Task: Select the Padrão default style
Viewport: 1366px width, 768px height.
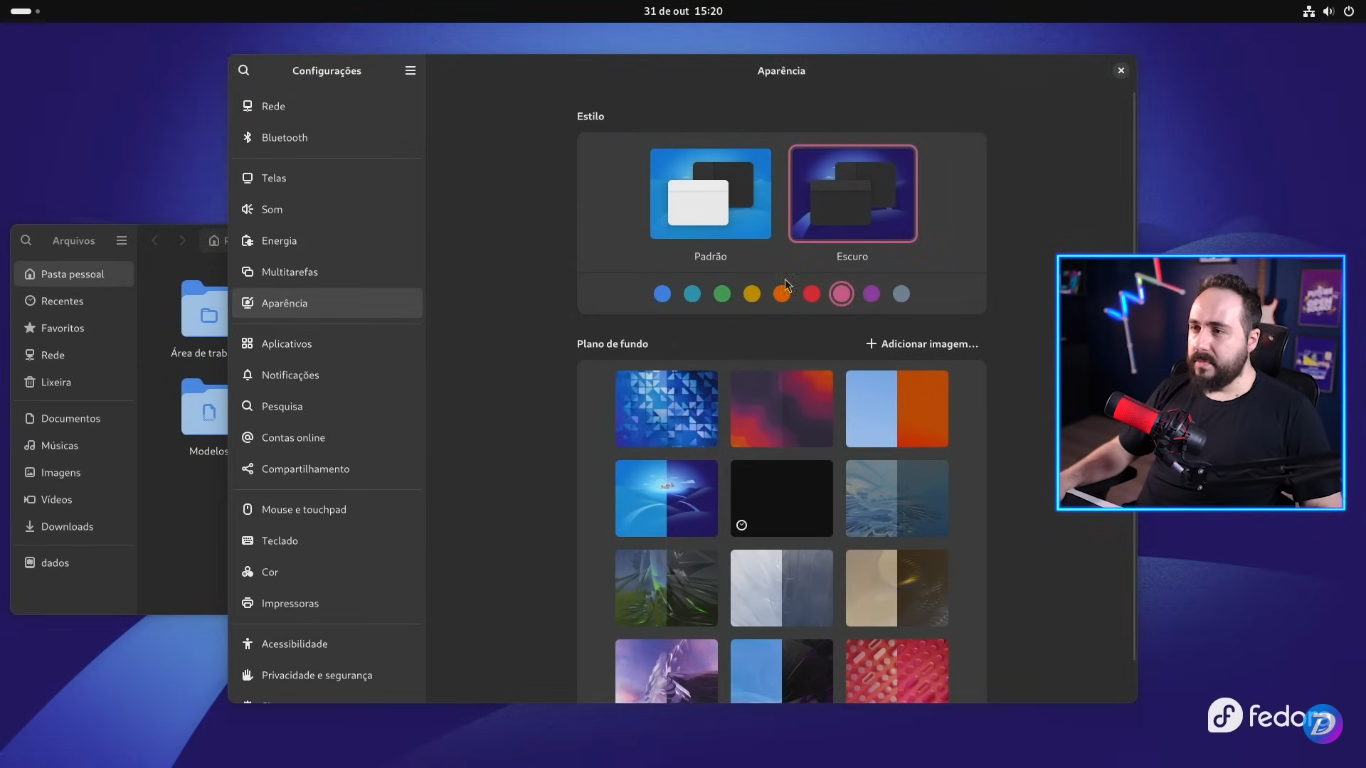Action: (710, 194)
